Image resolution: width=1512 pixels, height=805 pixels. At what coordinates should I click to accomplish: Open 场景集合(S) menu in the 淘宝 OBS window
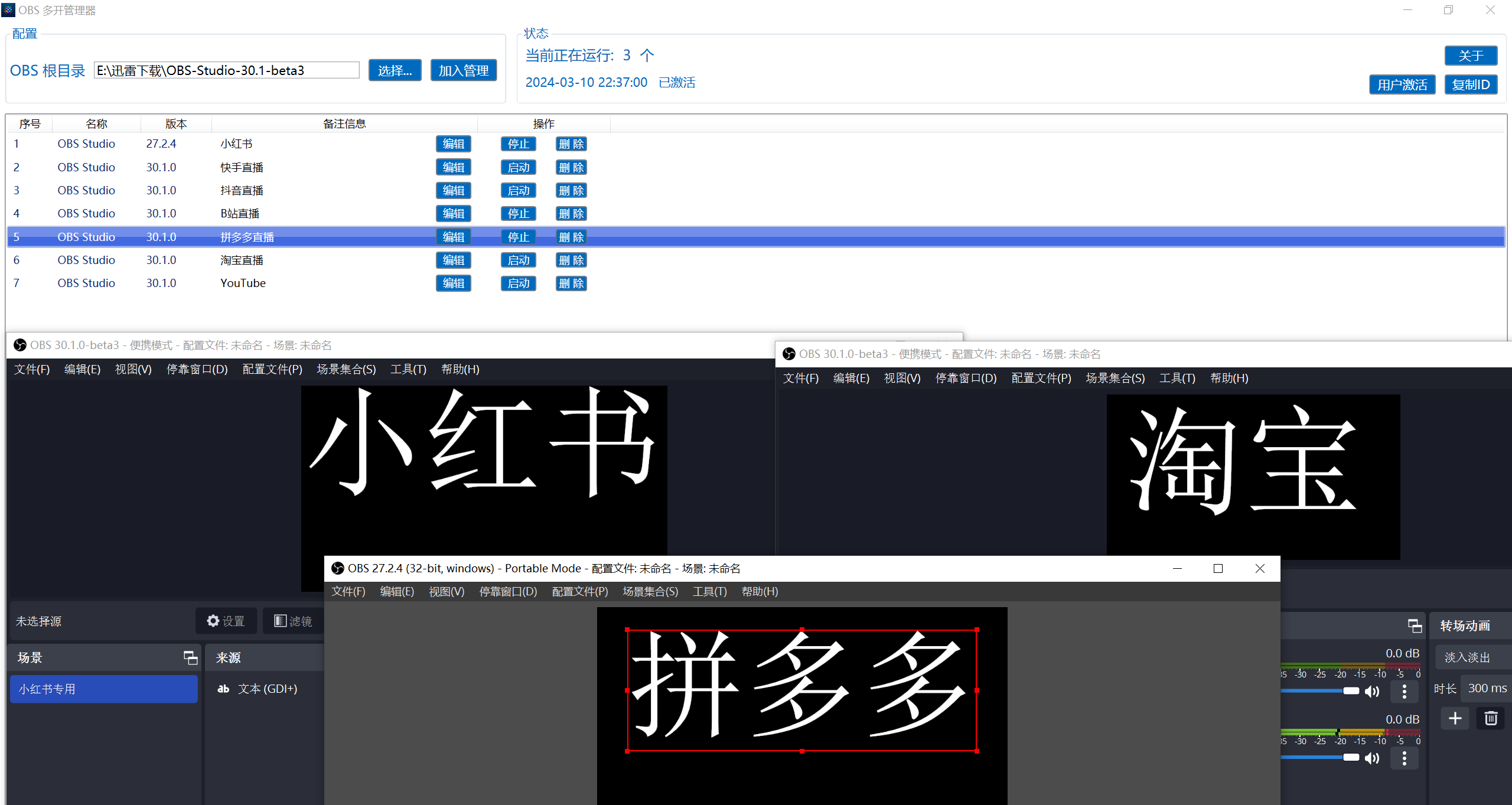point(1115,378)
